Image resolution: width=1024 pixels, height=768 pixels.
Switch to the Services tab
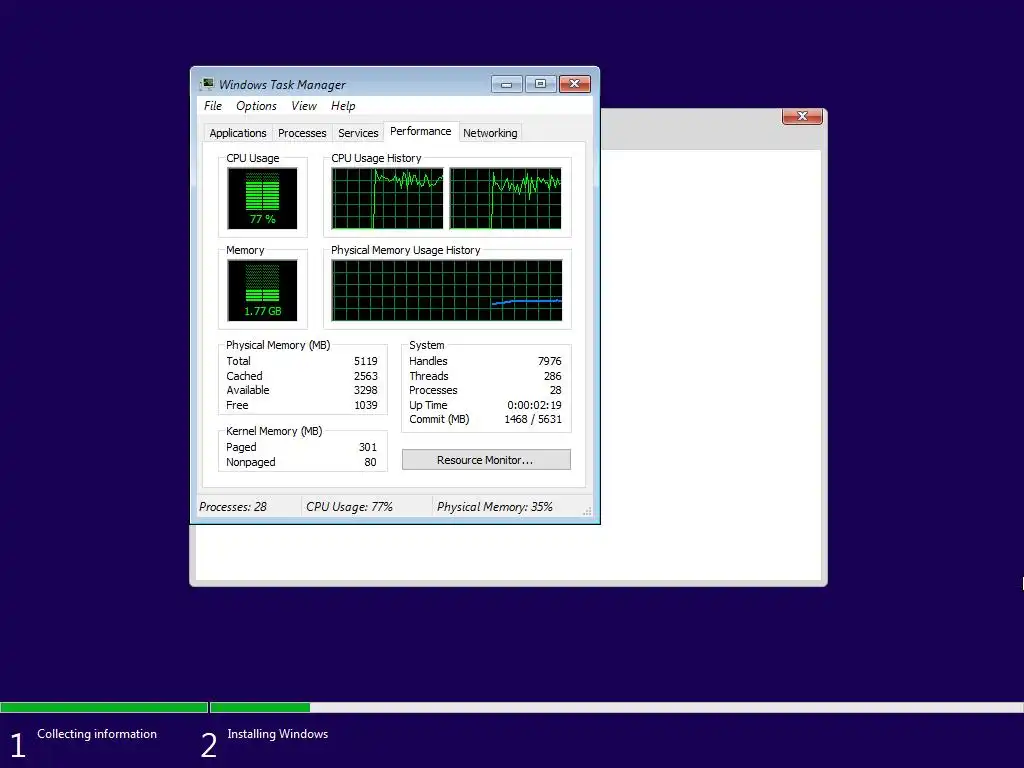pyautogui.click(x=358, y=133)
